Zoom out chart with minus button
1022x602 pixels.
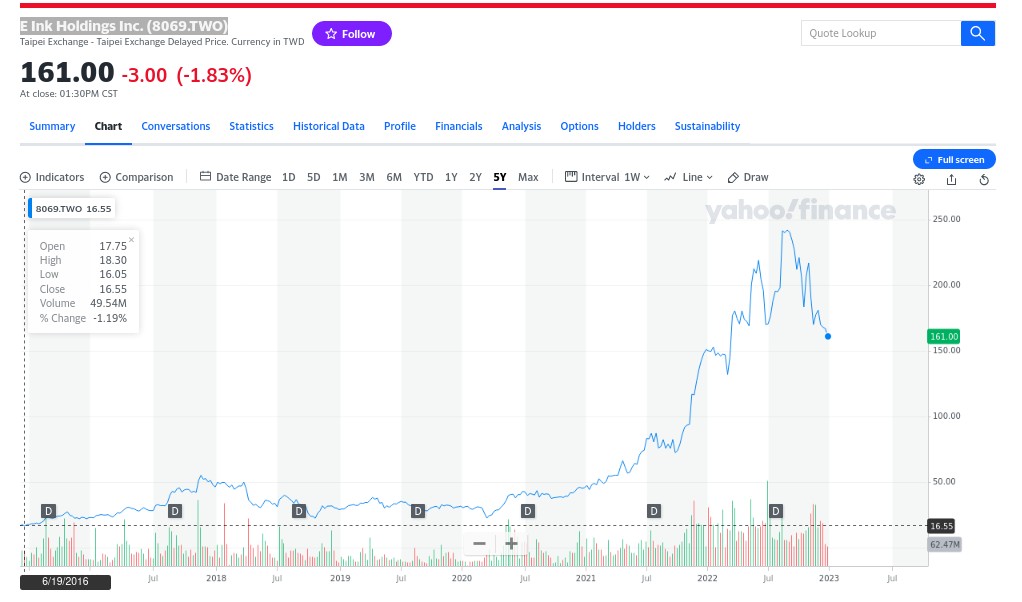[x=479, y=543]
